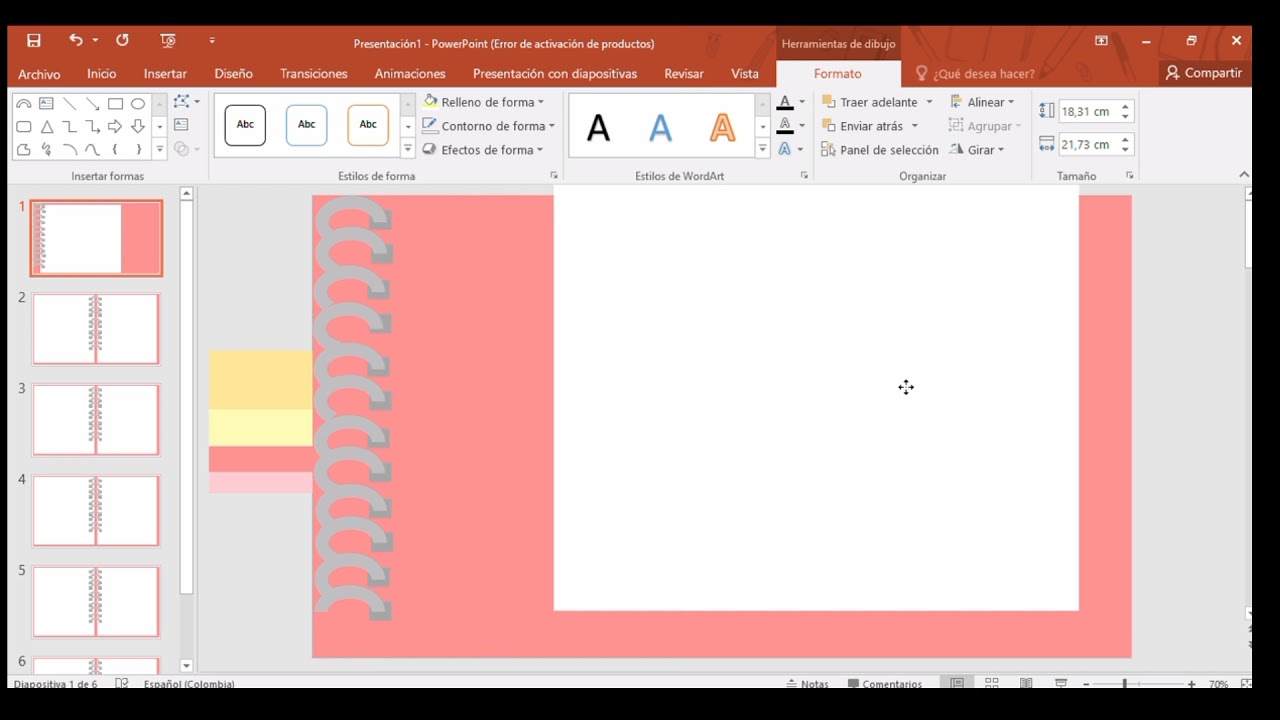
Task: Select the arrow line shape
Action: click(92, 104)
